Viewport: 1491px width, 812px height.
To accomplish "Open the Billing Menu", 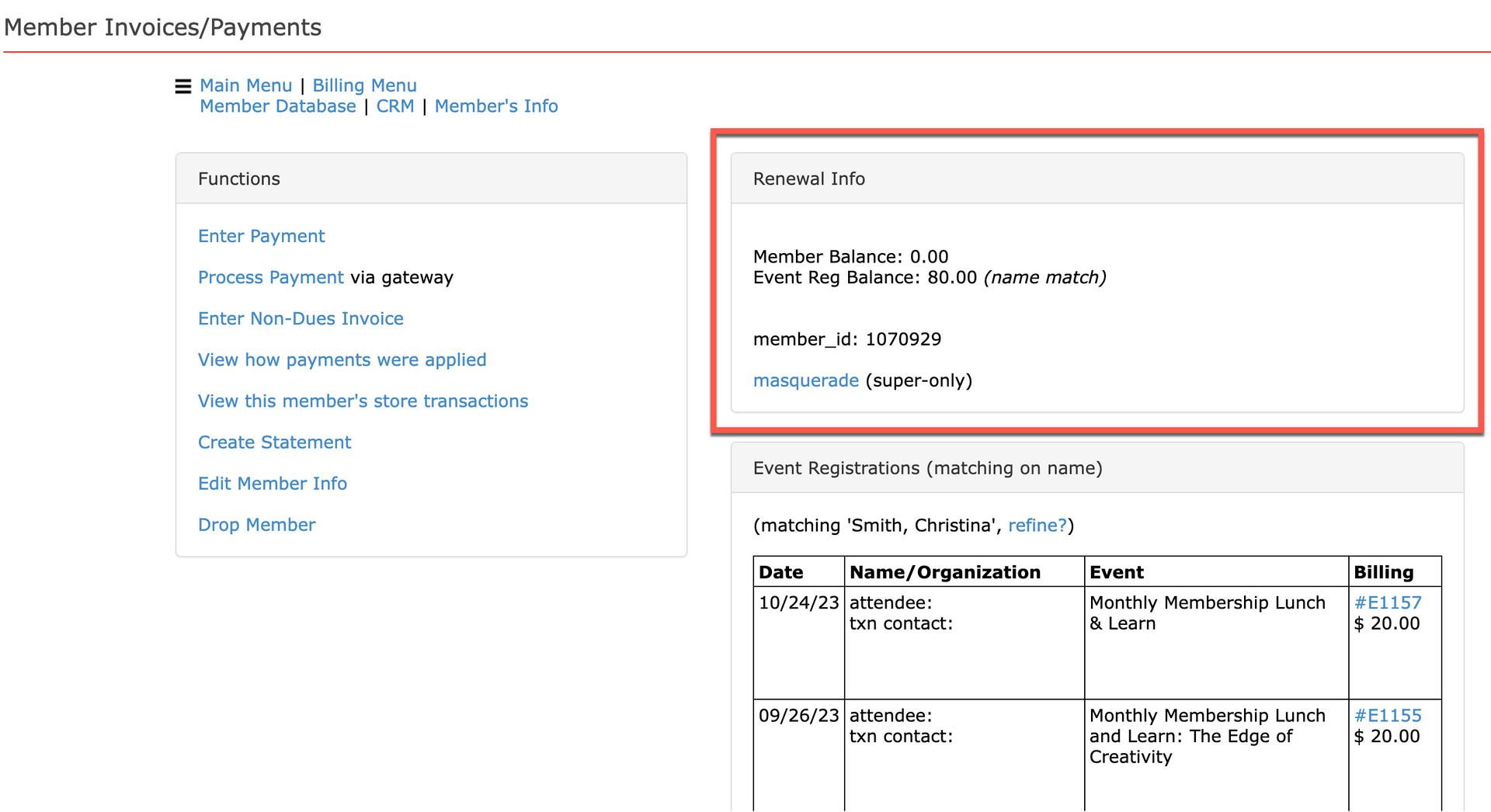I will click(364, 85).
